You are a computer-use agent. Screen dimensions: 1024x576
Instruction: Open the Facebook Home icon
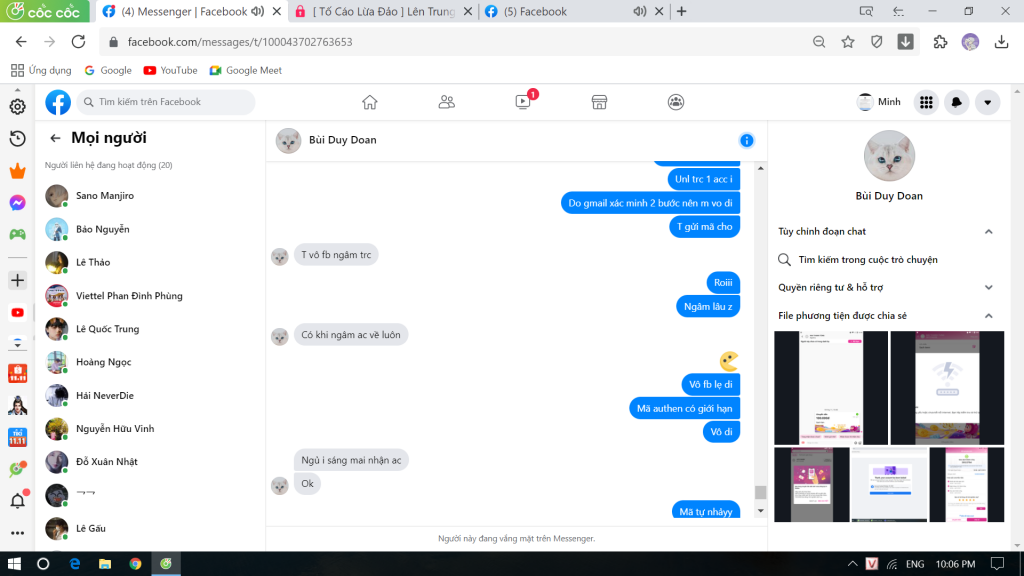(x=370, y=102)
